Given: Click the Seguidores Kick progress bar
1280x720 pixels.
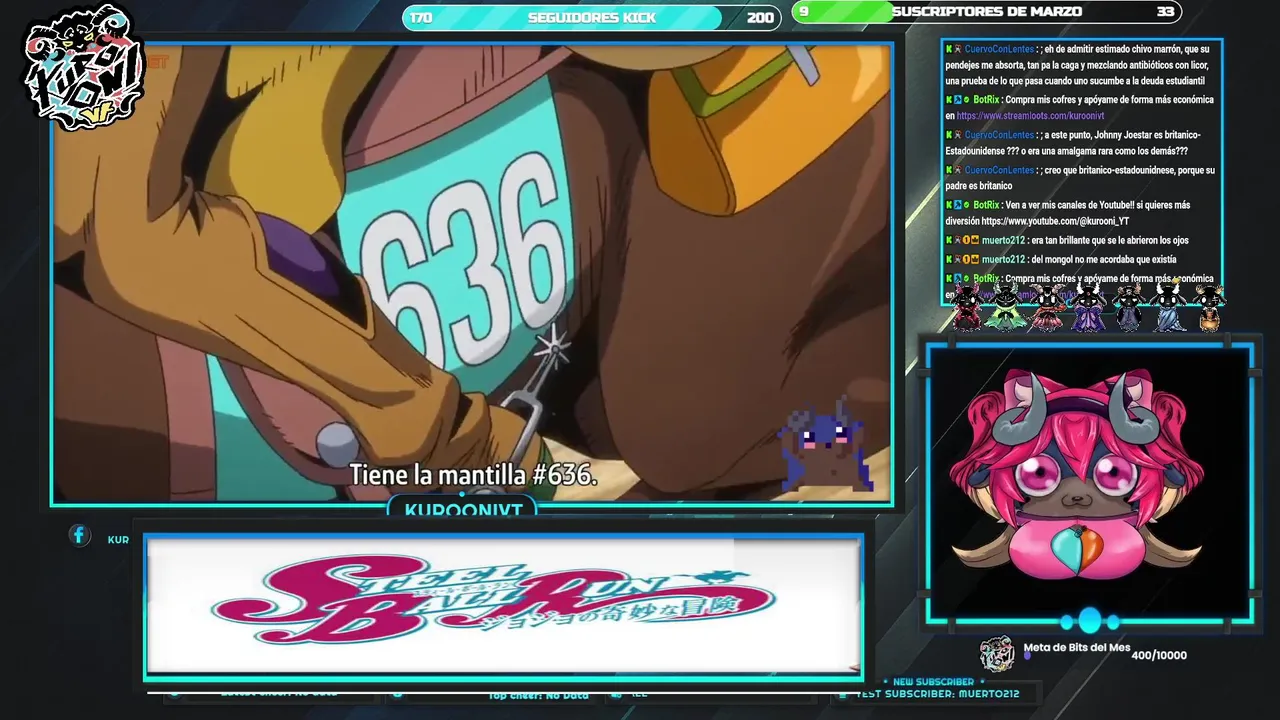Looking at the screenshot, I should [x=591, y=17].
